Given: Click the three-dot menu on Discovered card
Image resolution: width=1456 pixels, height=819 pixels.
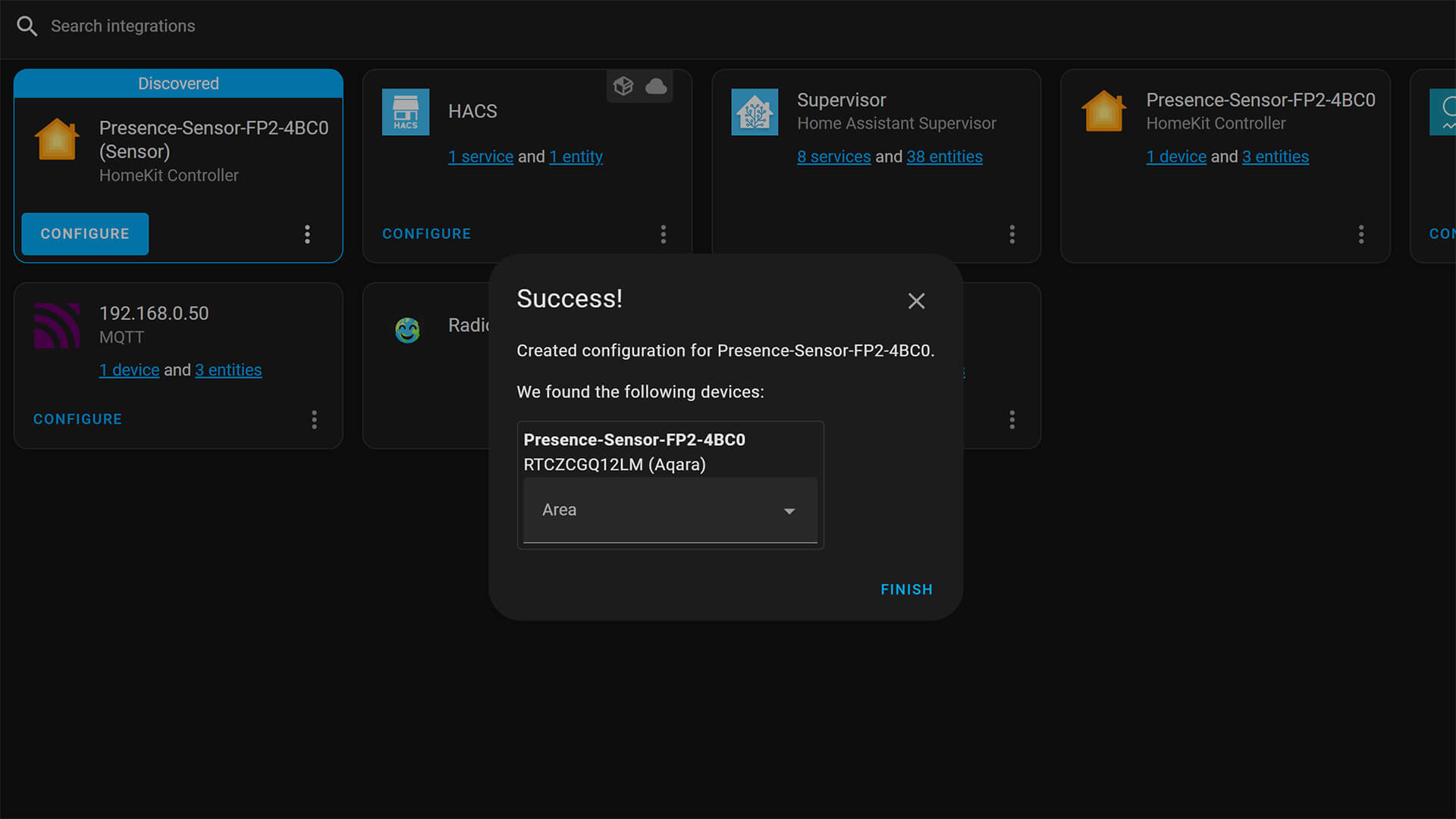Looking at the screenshot, I should coord(308,233).
